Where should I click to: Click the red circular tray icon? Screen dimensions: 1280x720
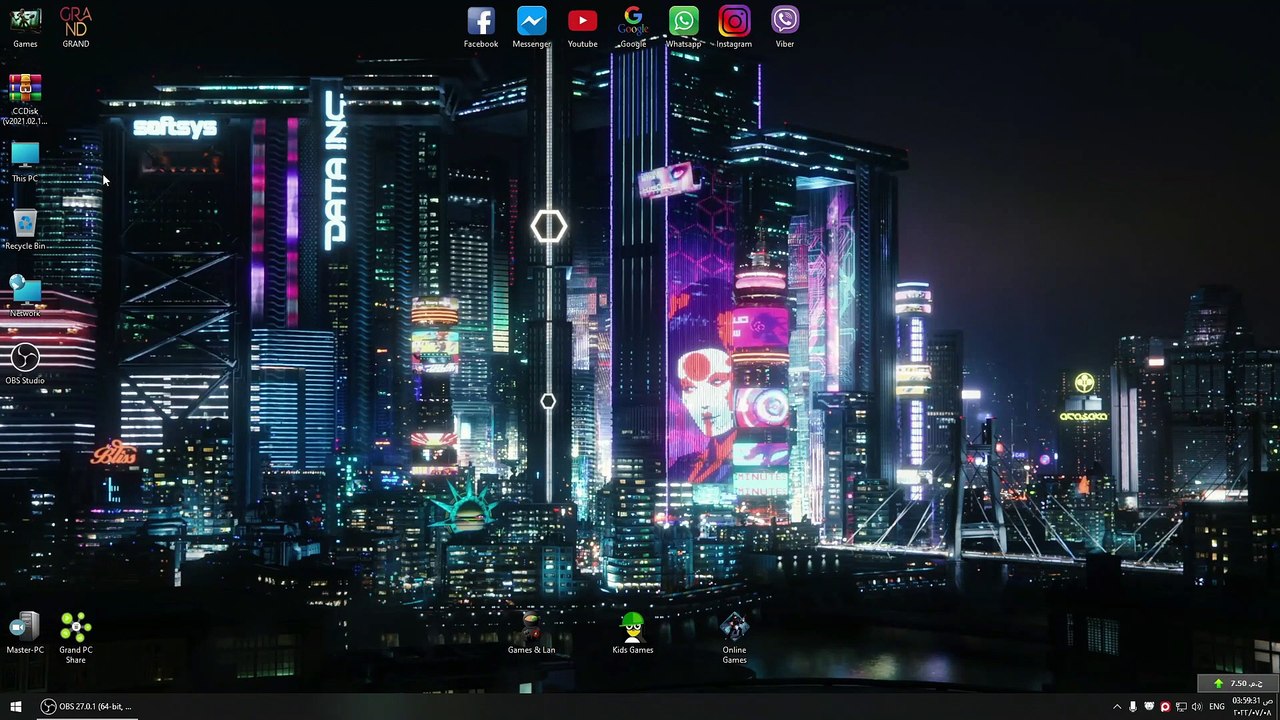[1165, 707]
